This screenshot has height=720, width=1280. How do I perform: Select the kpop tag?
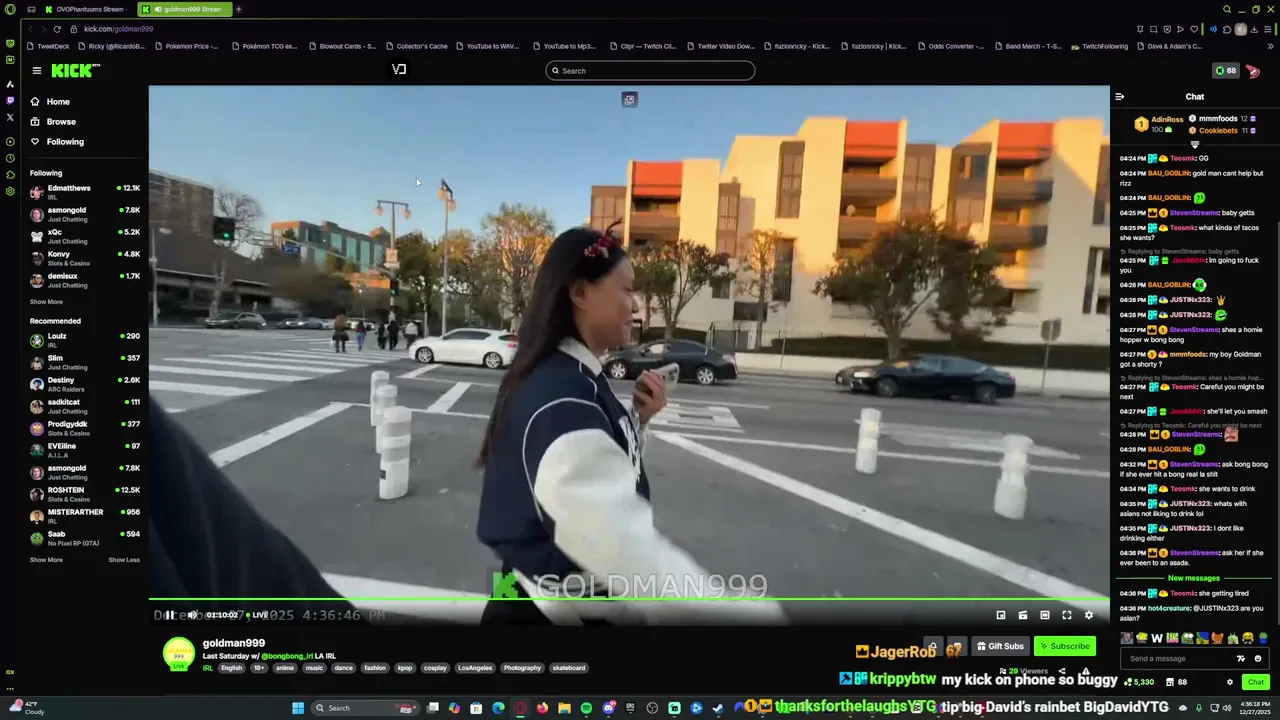point(405,668)
